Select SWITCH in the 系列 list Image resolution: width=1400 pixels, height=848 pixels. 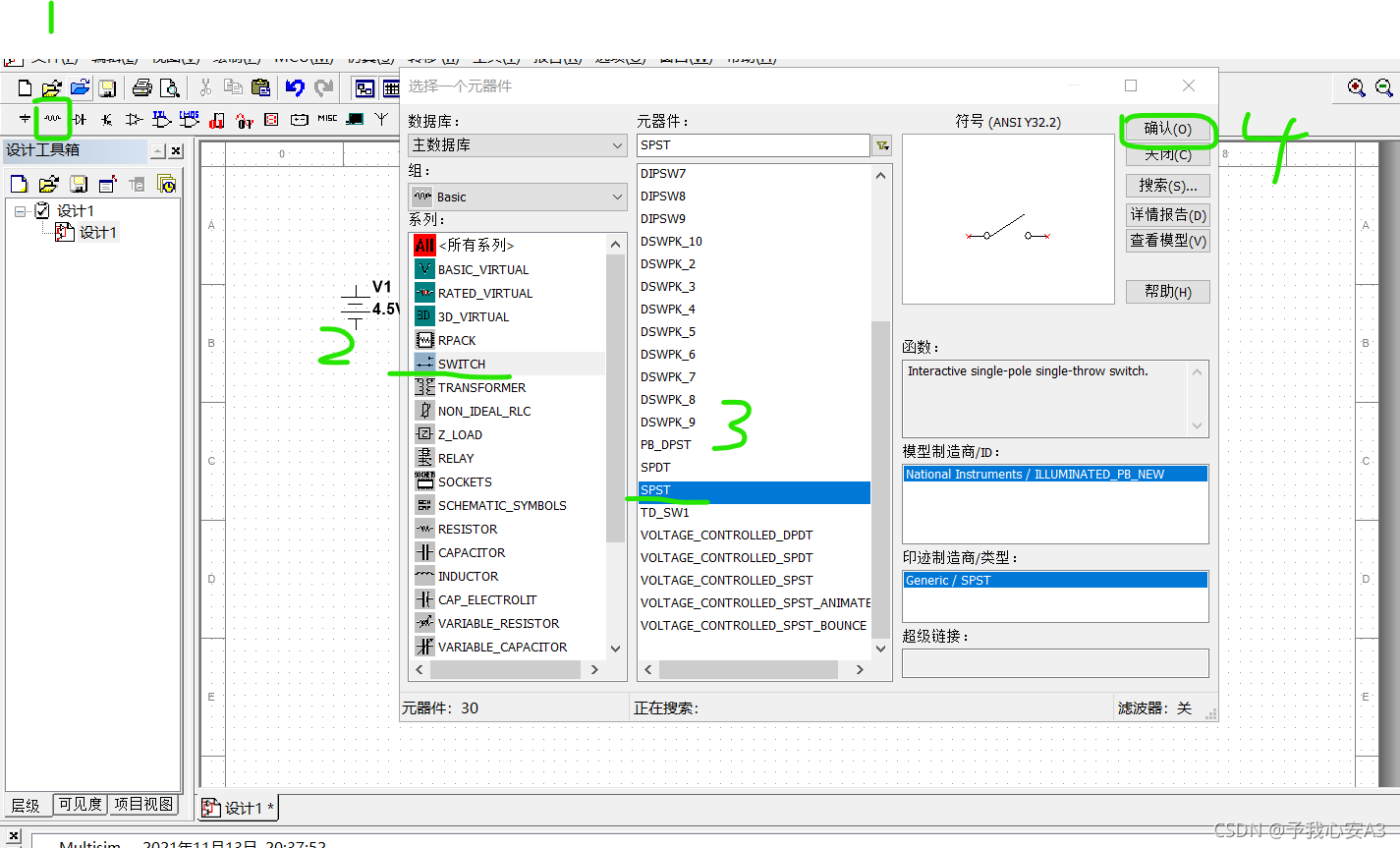(509, 364)
